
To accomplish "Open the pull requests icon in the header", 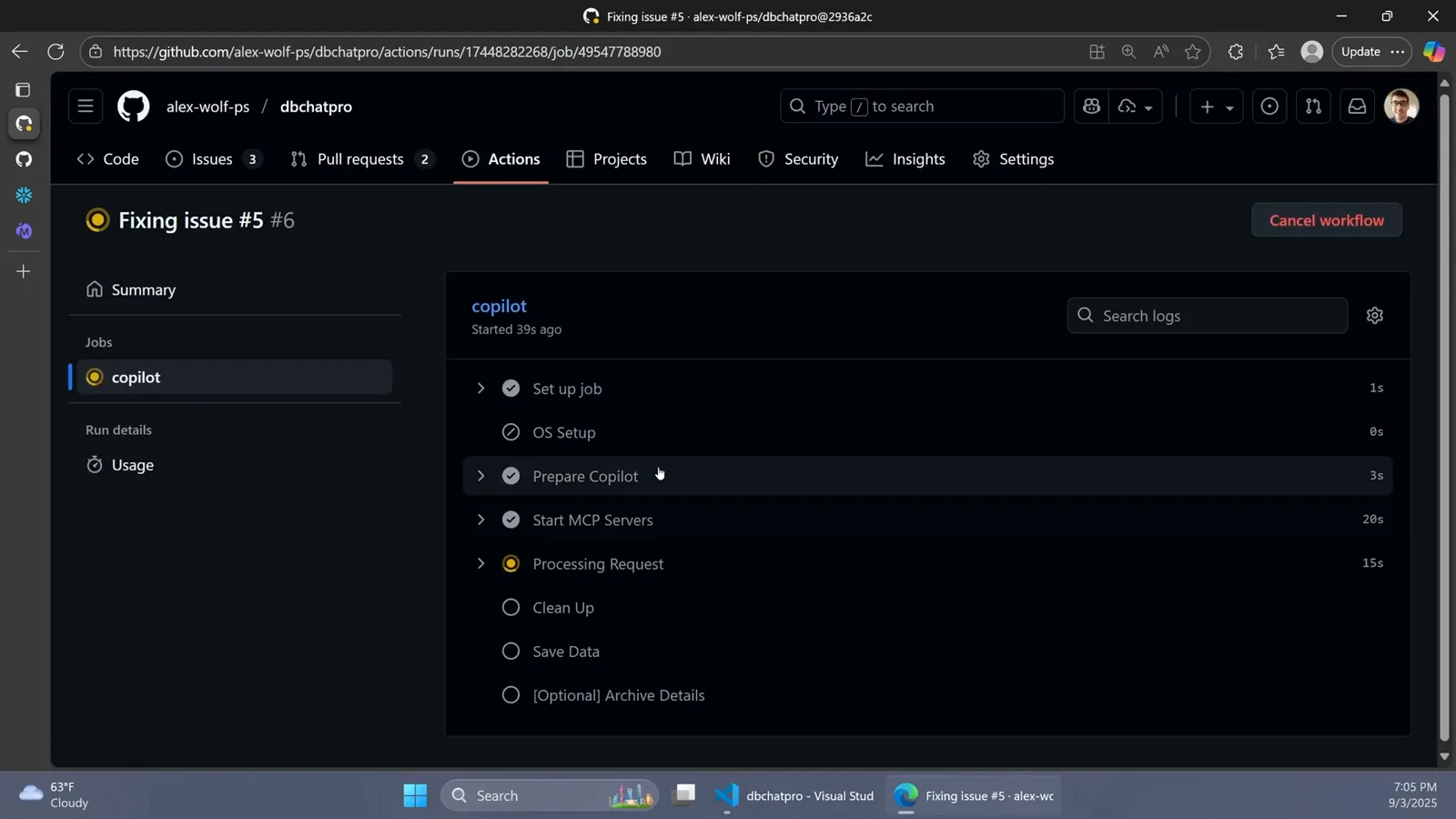I will click(x=1313, y=106).
